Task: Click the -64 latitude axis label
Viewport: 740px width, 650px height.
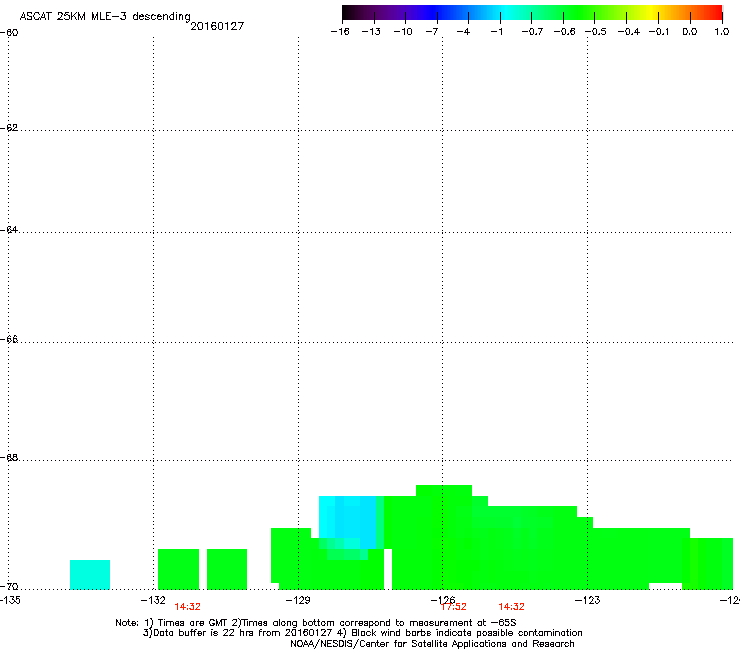Action: point(9,230)
